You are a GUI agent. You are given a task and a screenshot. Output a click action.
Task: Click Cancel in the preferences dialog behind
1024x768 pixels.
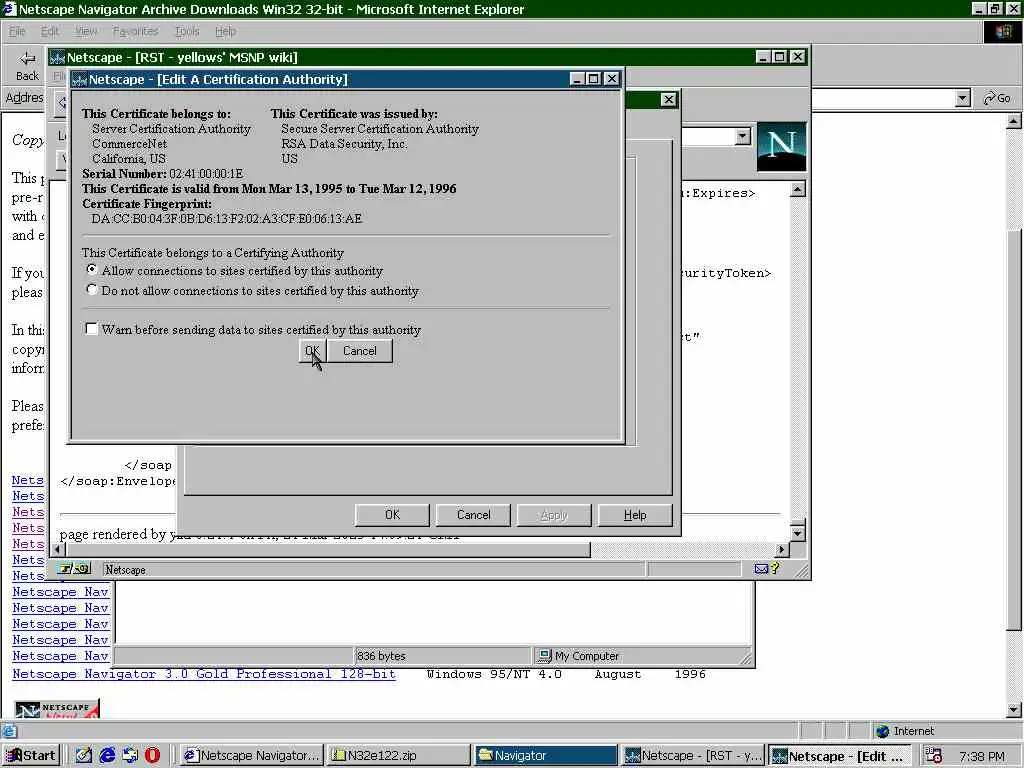pyautogui.click(x=473, y=515)
